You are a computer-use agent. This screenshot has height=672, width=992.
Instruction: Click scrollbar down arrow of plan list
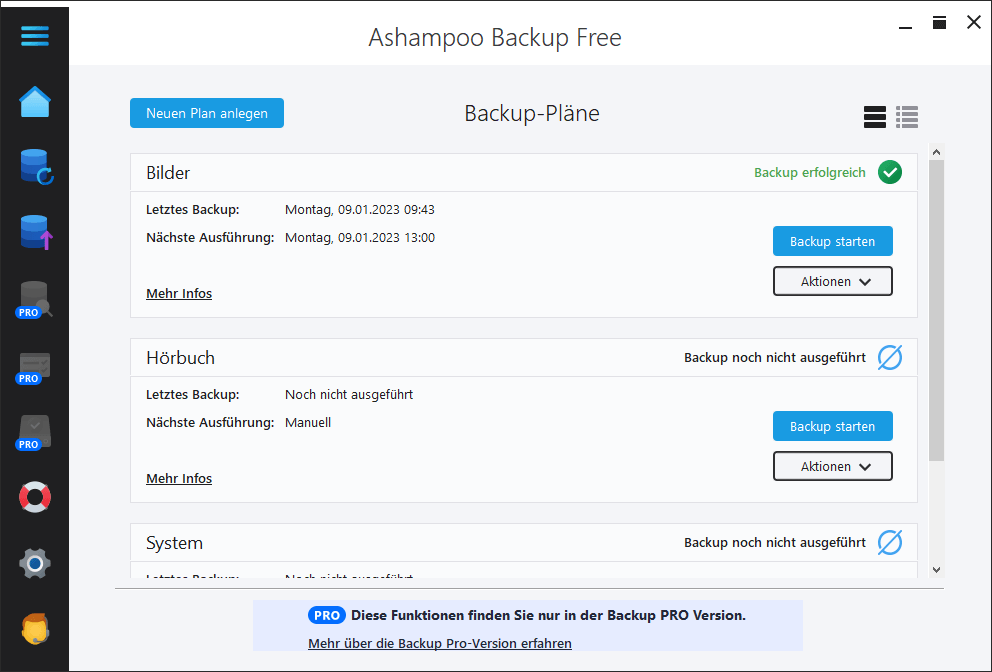click(x=936, y=569)
